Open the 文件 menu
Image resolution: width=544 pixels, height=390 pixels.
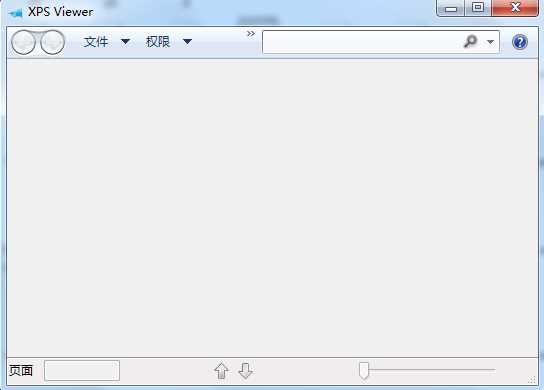coord(96,42)
